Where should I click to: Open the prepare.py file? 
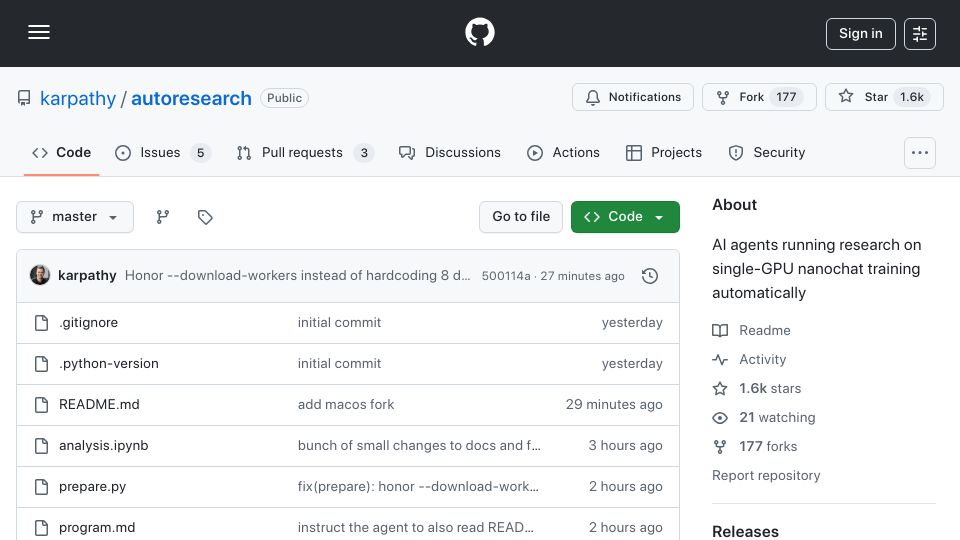[92, 487]
